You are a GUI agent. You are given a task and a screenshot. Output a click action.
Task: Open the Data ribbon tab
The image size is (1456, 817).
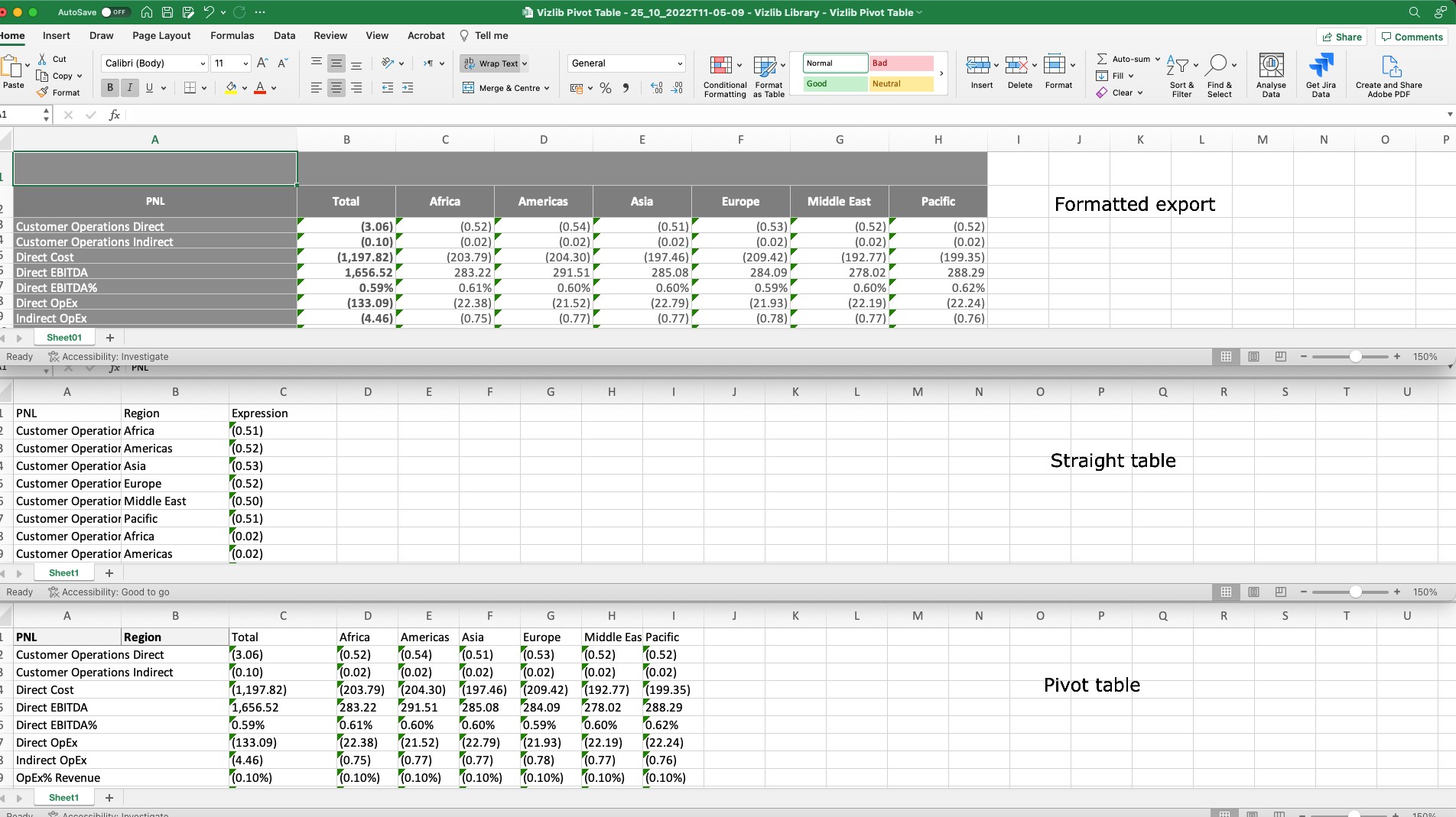[x=284, y=35]
